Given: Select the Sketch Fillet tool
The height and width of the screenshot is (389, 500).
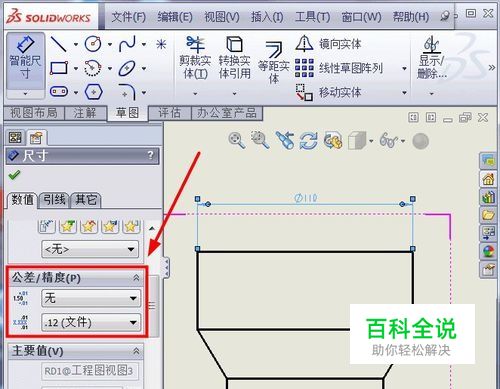Looking at the screenshot, I should click(x=128, y=92).
